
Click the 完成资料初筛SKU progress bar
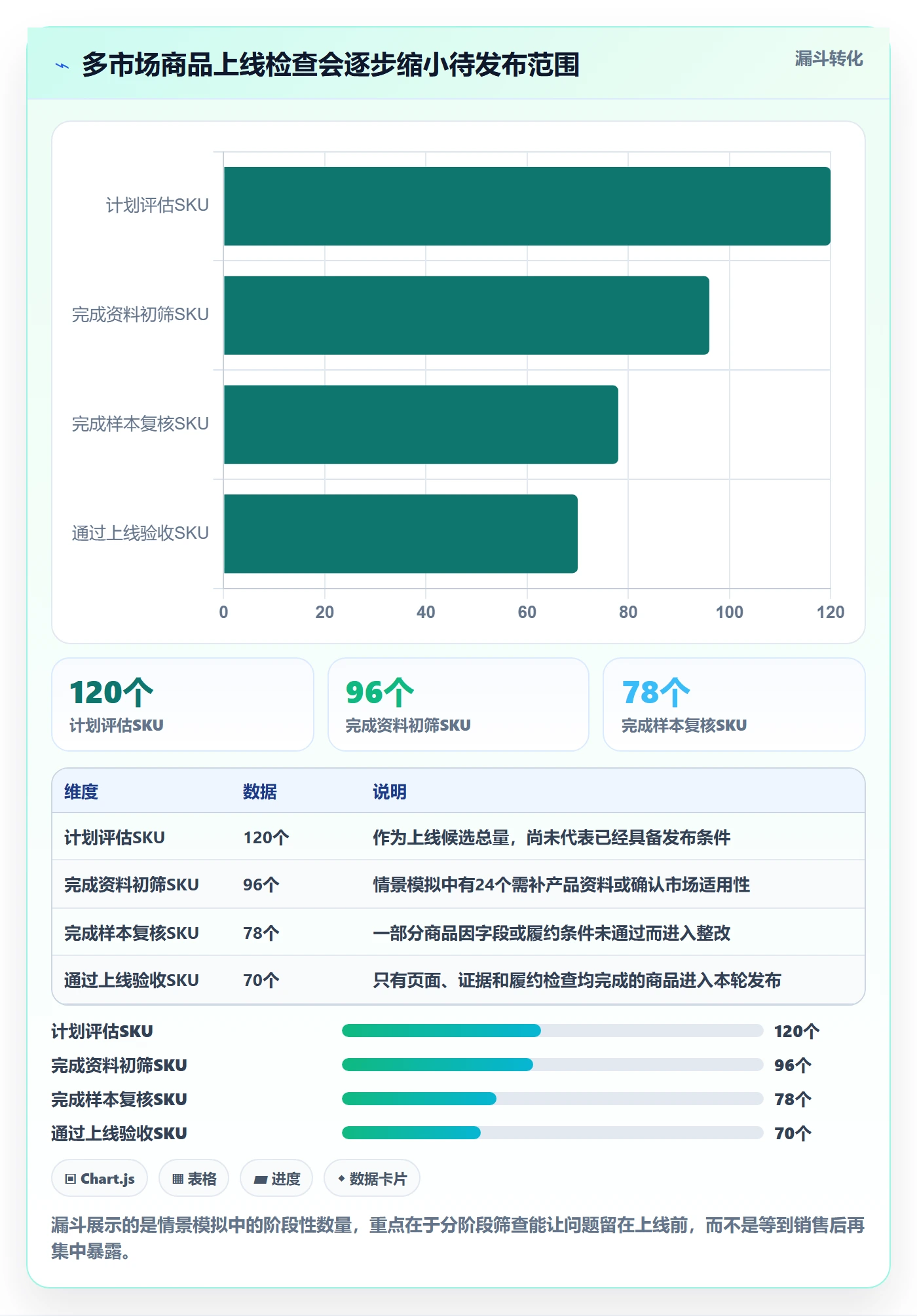(x=553, y=1065)
